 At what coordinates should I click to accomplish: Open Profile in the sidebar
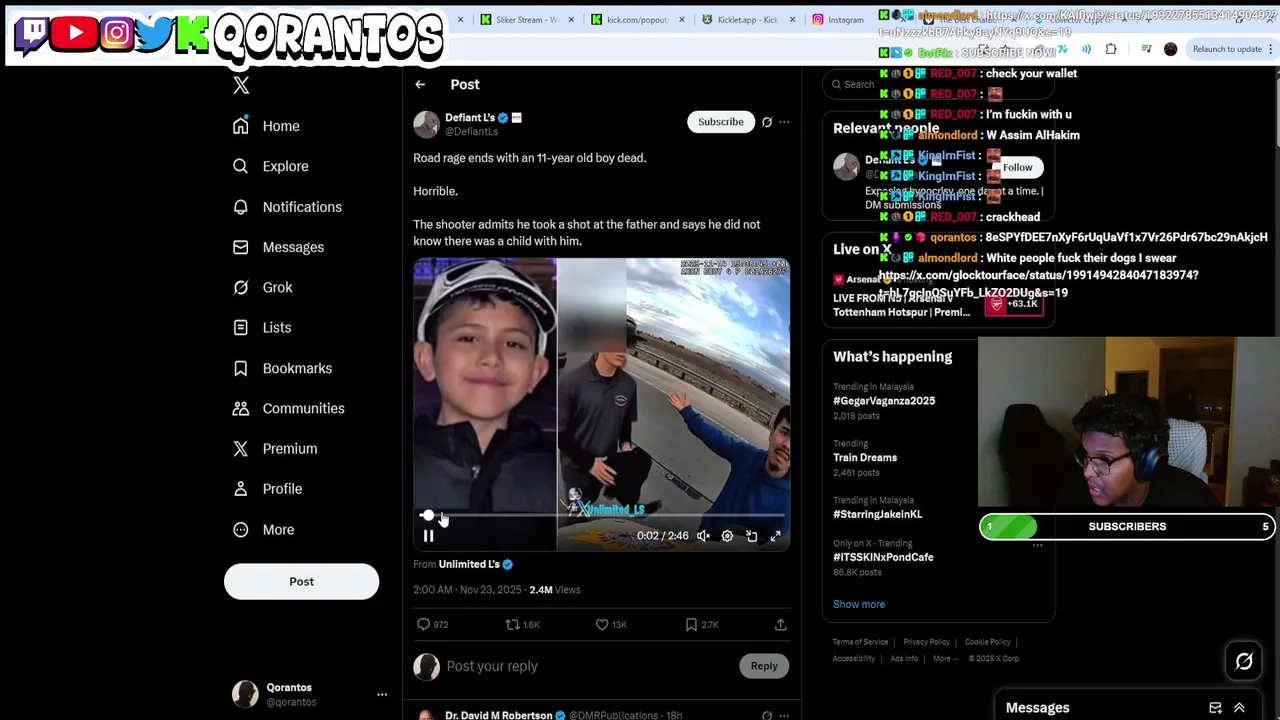[267, 489]
